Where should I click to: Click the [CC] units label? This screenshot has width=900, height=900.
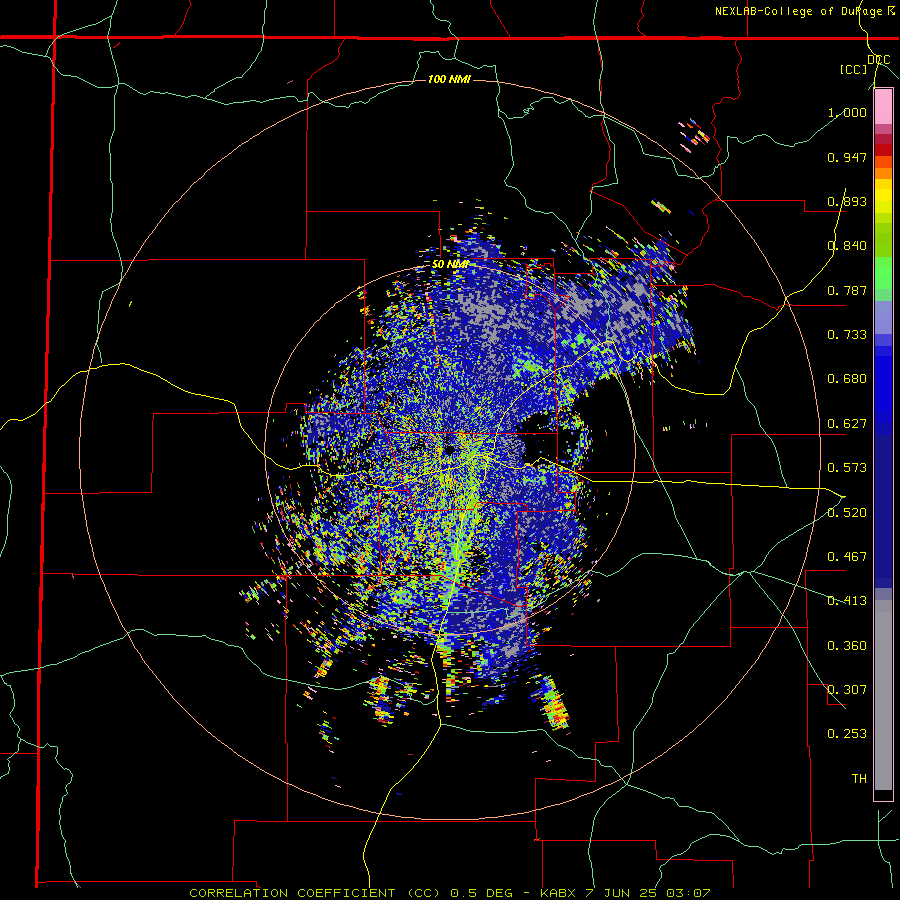click(x=854, y=69)
